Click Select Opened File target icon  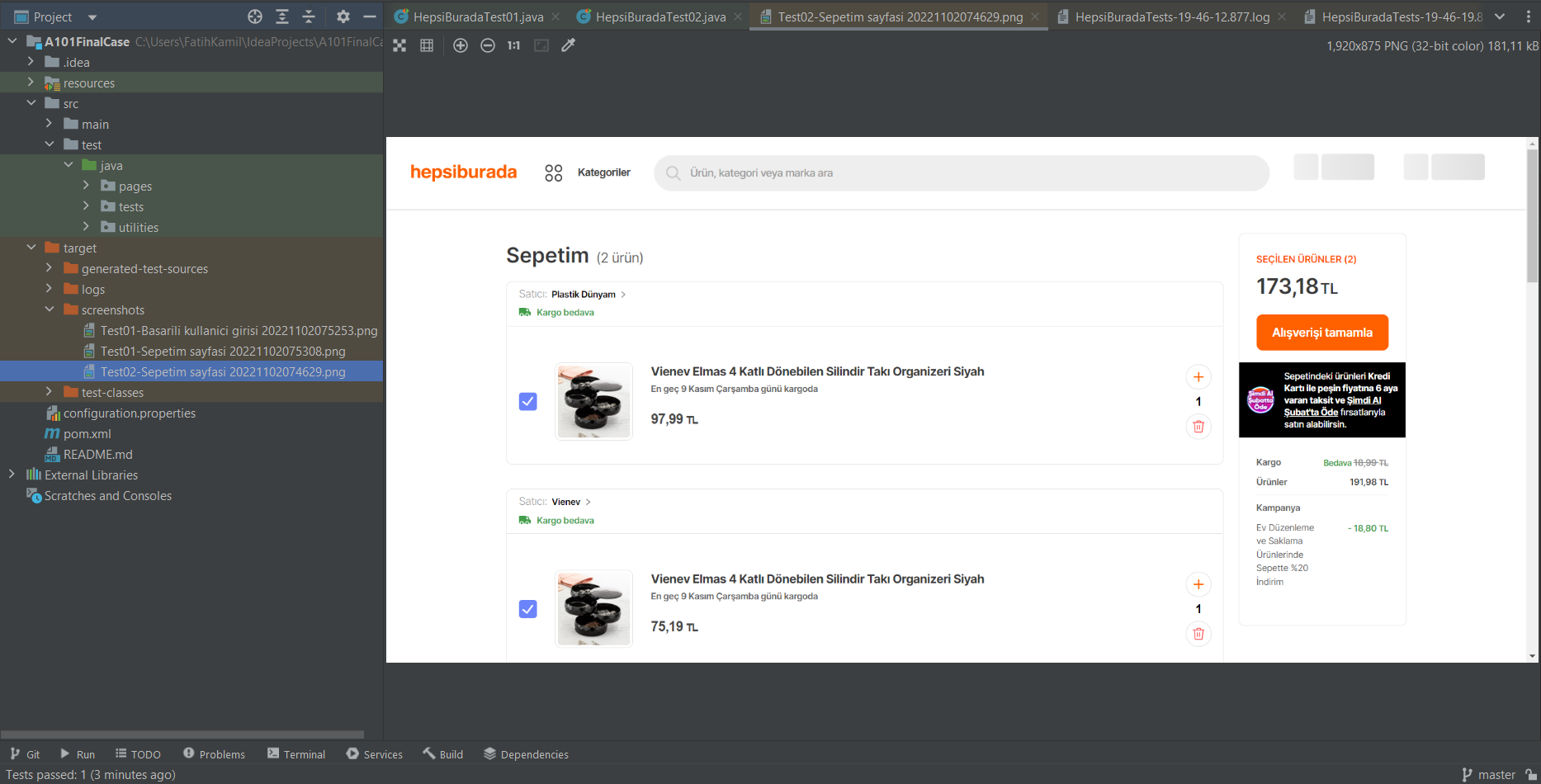255,17
